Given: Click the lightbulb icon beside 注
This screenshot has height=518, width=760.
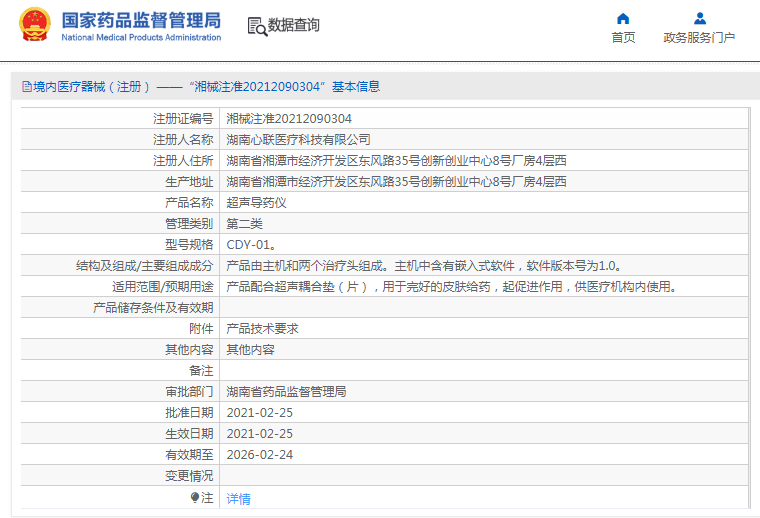Looking at the screenshot, I should 195,498.
